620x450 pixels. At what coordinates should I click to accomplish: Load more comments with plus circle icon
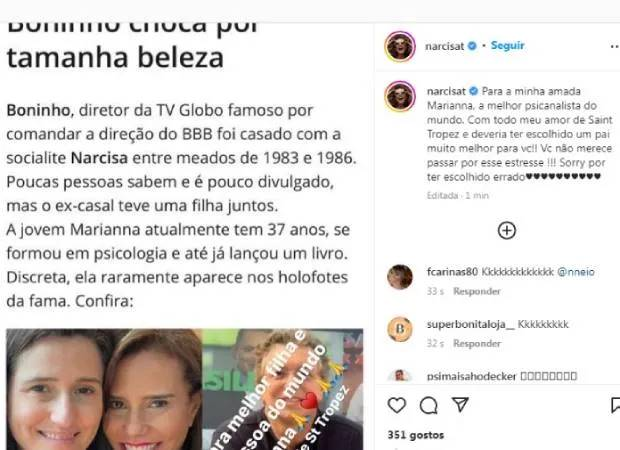point(507,231)
